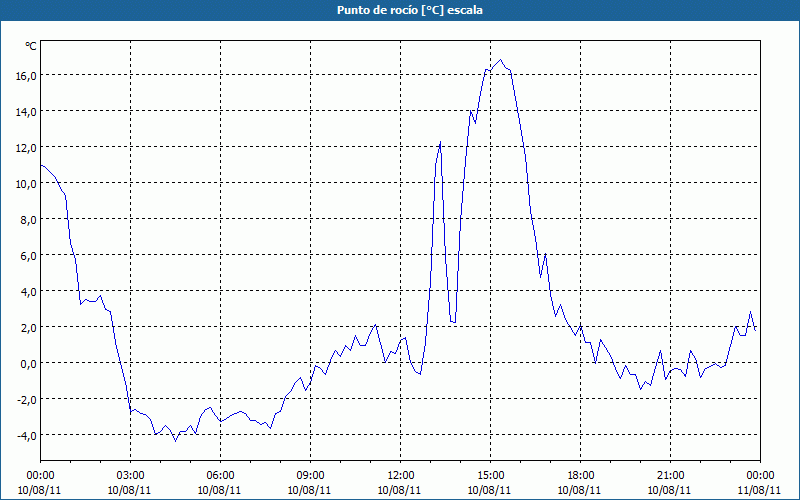
Task: Click the 06:00 time label
Action: (220, 475)
